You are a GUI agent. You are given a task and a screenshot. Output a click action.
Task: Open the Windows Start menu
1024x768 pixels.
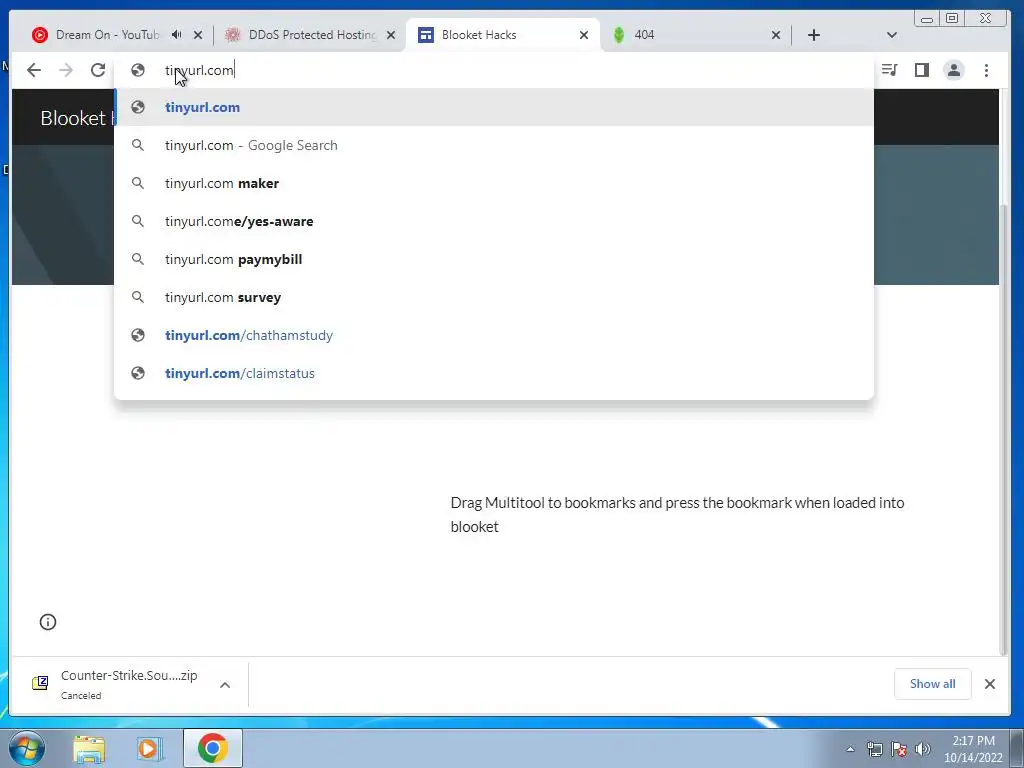coord(25,748)
